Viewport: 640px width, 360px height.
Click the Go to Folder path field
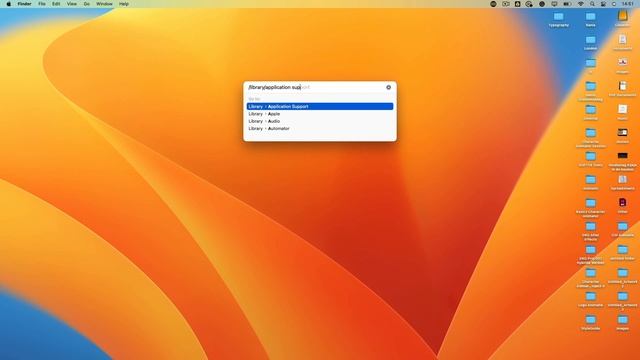tap(315, 87)
